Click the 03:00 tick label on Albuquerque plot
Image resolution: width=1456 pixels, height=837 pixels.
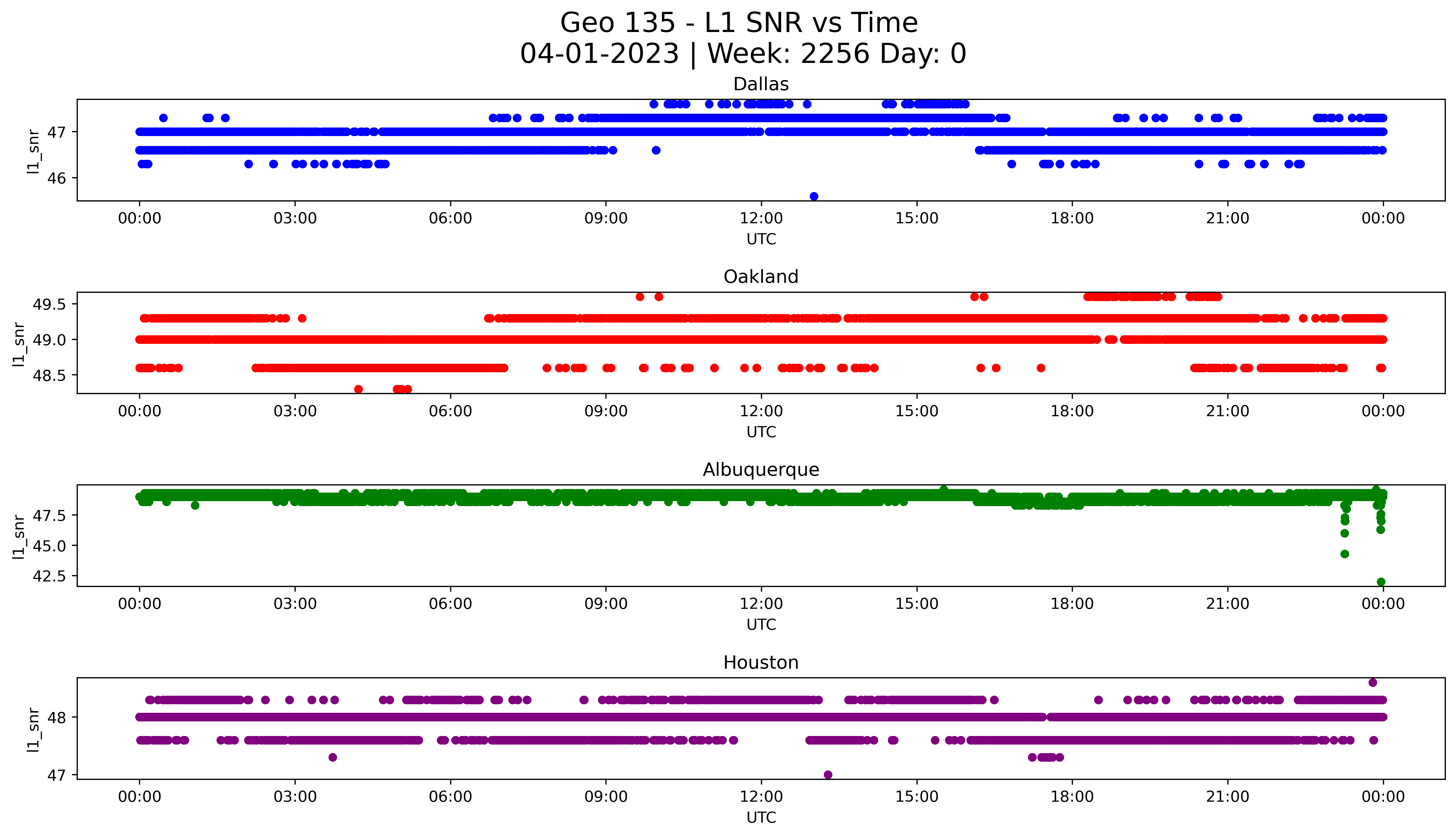point(295,604)
